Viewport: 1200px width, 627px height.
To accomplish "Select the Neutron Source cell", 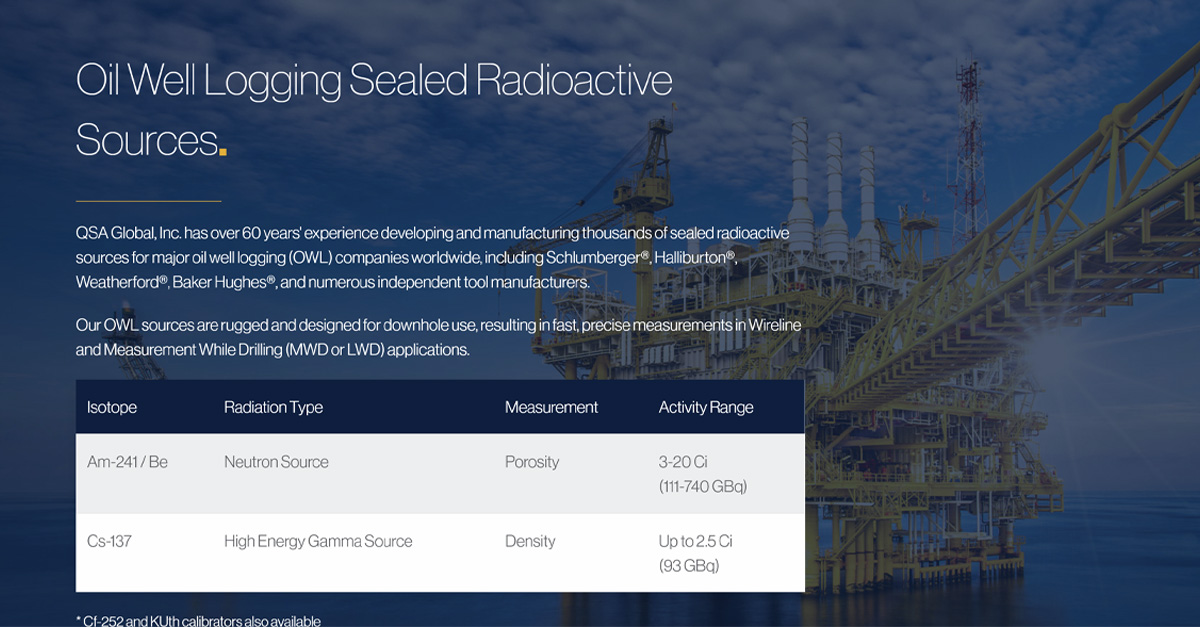I will [276, 462].
